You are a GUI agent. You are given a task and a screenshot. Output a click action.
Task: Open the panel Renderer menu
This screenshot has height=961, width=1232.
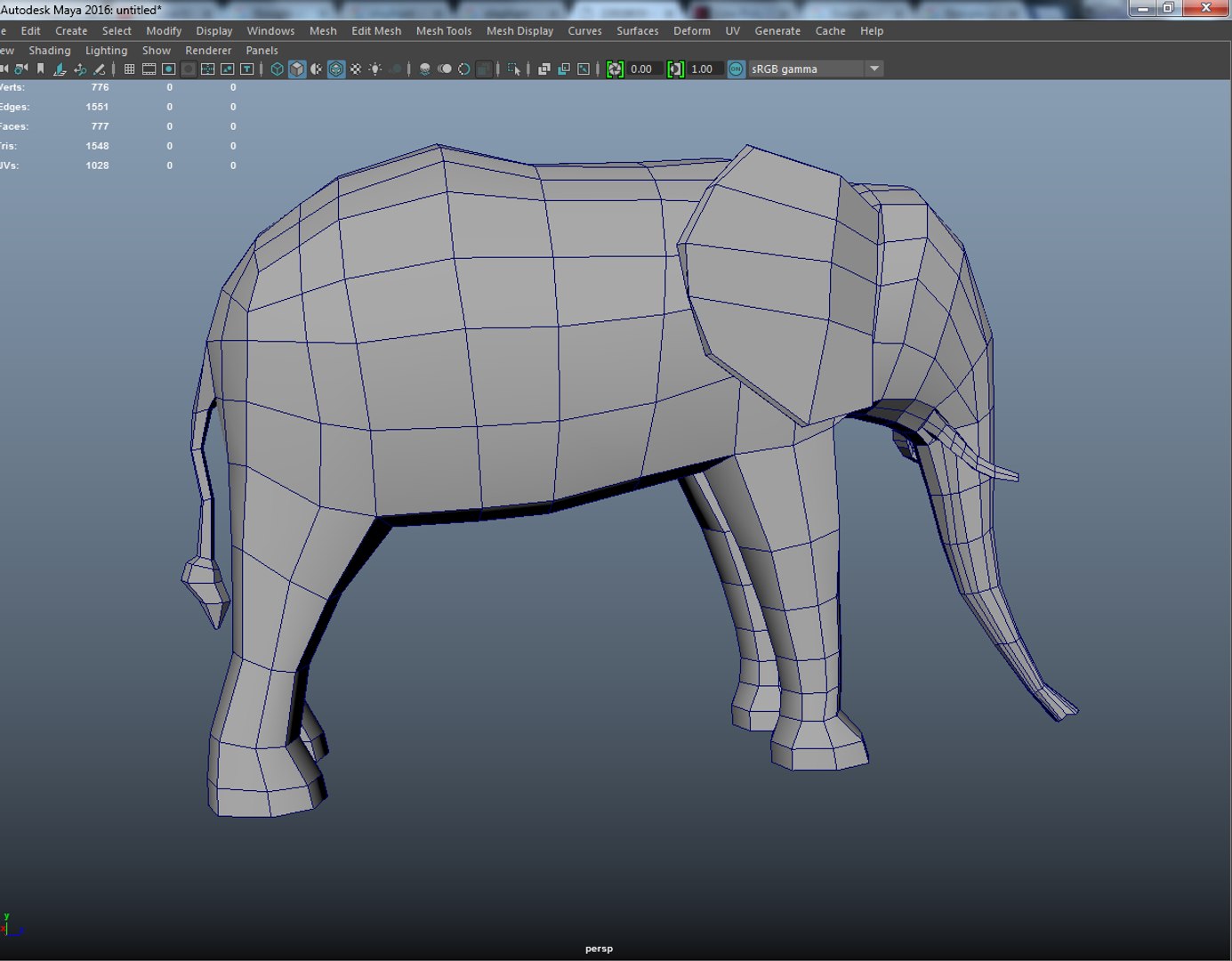(x=208, y=51)
